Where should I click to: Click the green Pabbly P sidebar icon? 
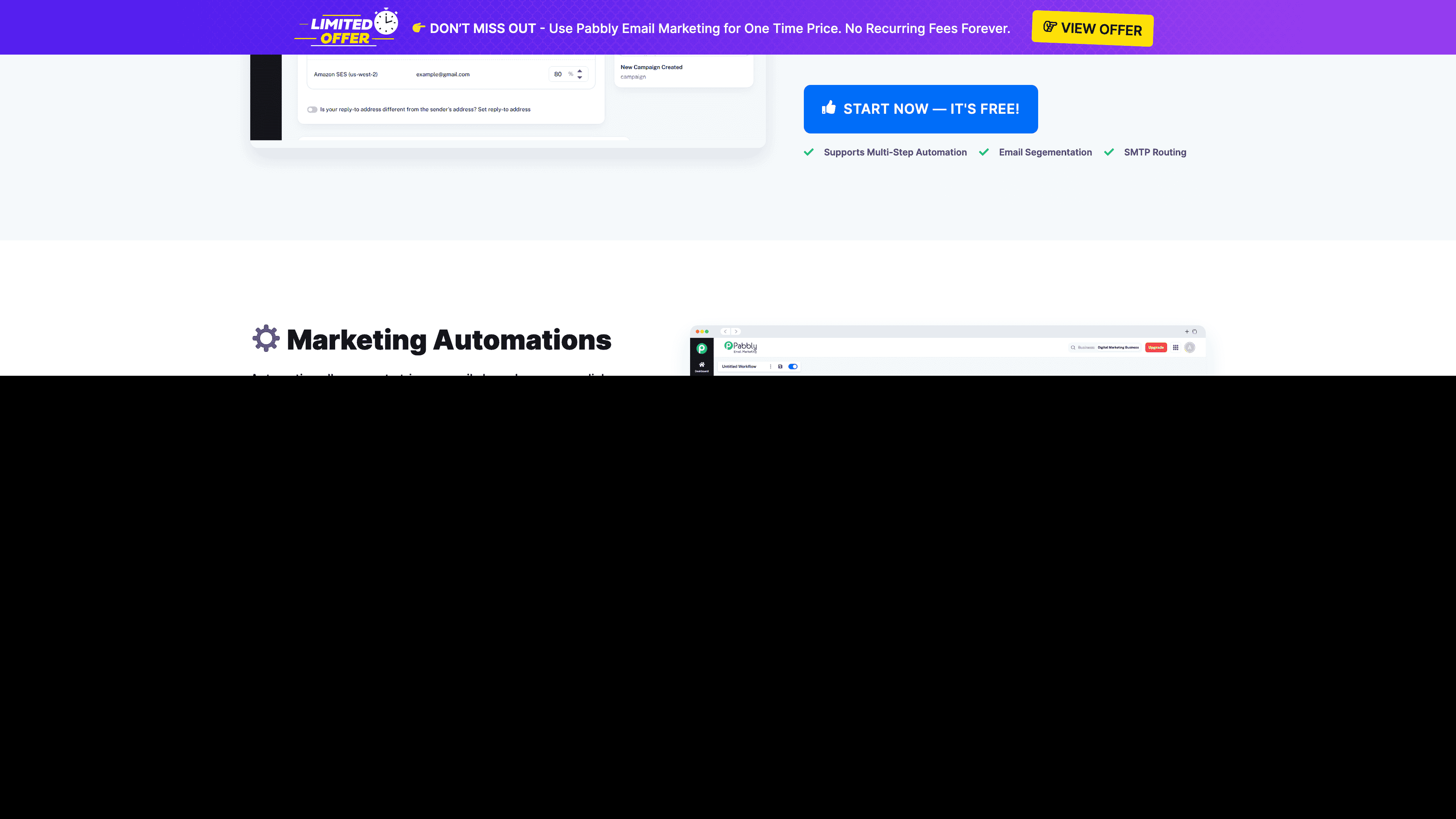point(701,349)
